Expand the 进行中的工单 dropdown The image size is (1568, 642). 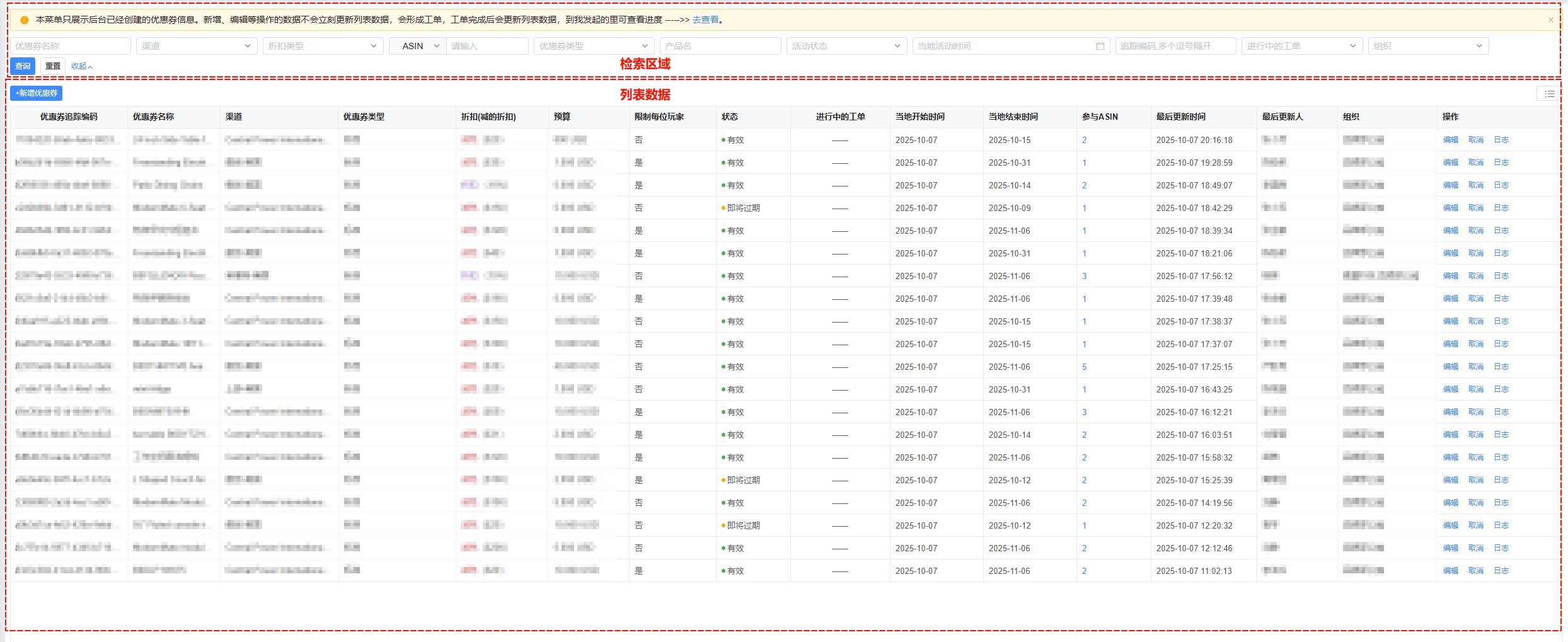point(1301,46)
